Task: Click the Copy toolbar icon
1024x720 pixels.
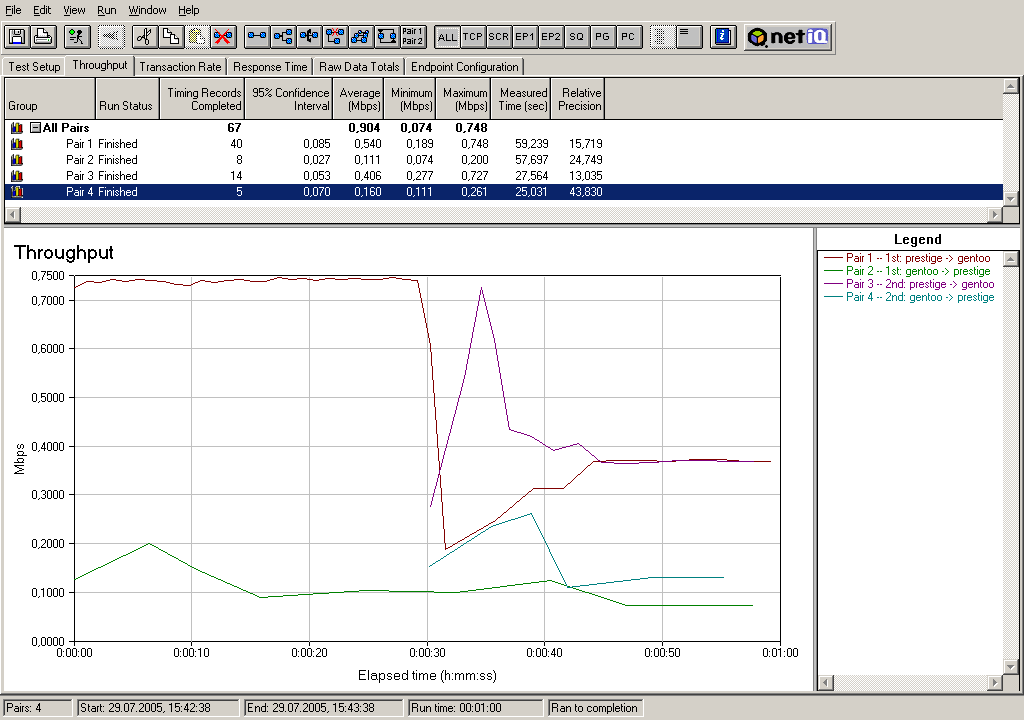Action: pyautogui.click(x=170, y=37)
